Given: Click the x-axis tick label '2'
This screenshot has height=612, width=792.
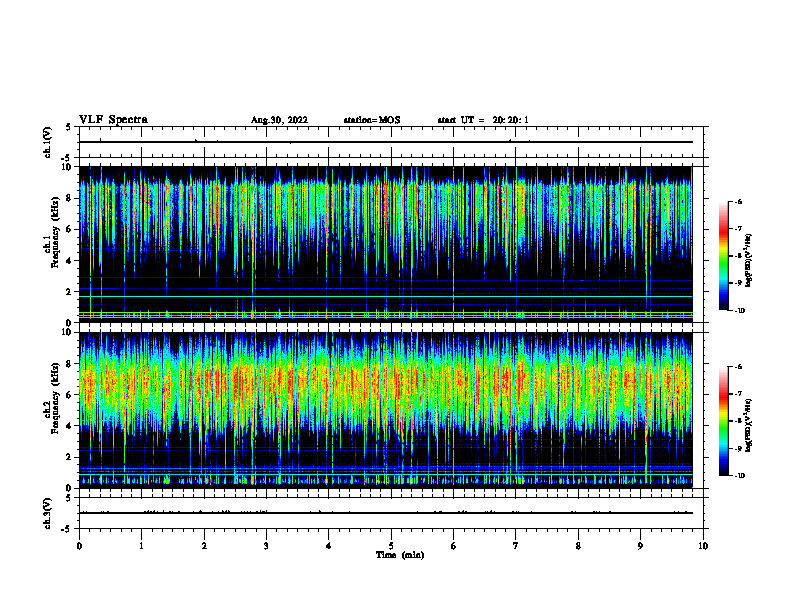Looking at the screenshot, I should pyautogui.click(x=204, y=546).
